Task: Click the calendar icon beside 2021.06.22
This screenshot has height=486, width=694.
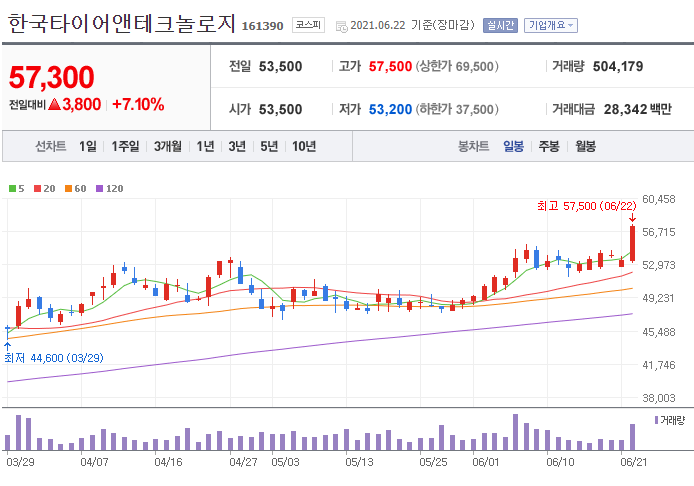Action: pos(342,26)
